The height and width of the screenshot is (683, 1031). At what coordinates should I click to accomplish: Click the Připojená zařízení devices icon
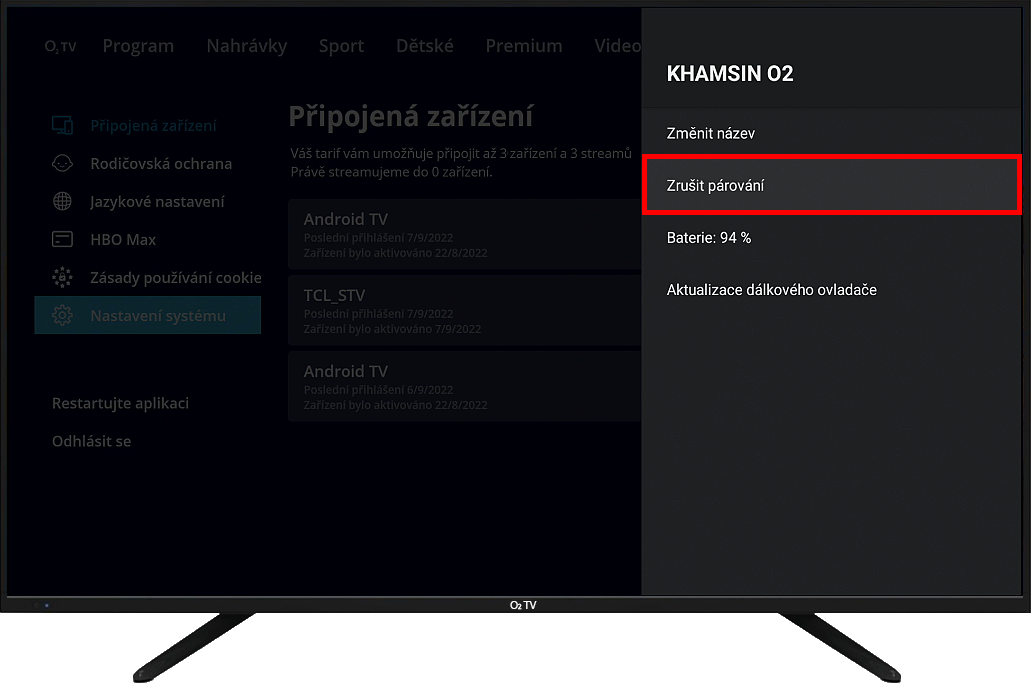click(x=62, y=126)
